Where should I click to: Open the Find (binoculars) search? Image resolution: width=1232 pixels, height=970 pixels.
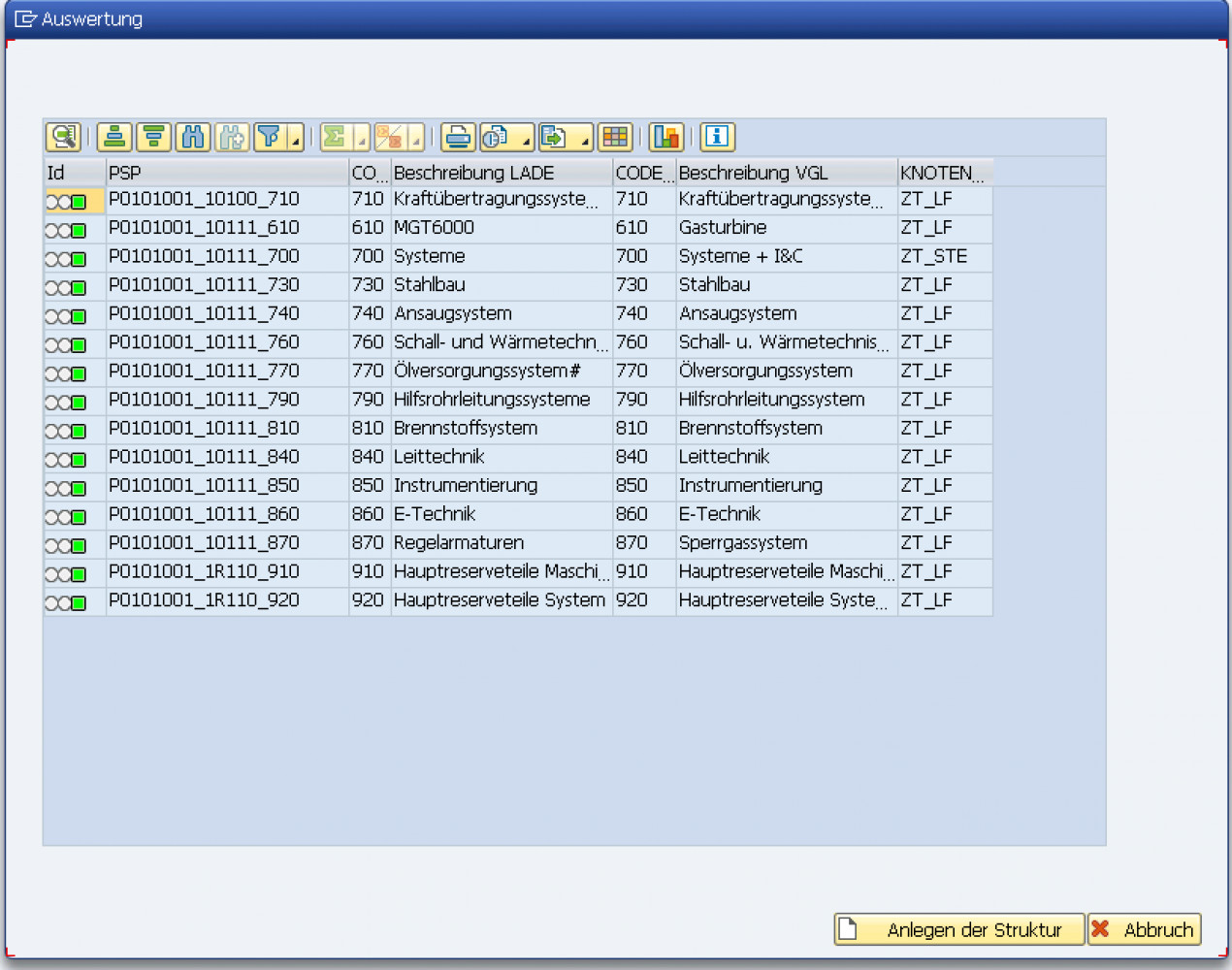pyautogui.click(x=192, y=137)
